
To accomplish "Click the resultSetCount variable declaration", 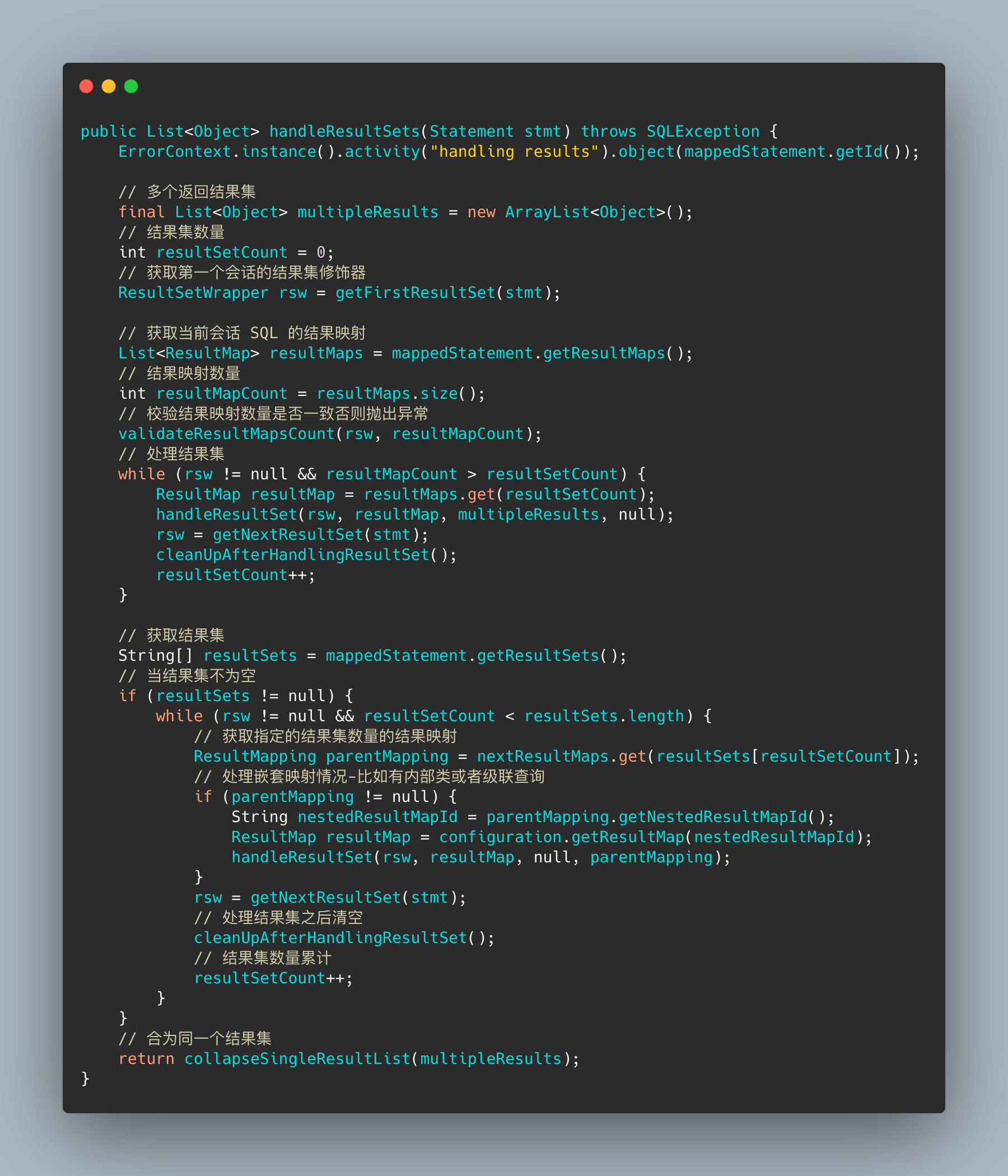I will click(x=222, y=252).
